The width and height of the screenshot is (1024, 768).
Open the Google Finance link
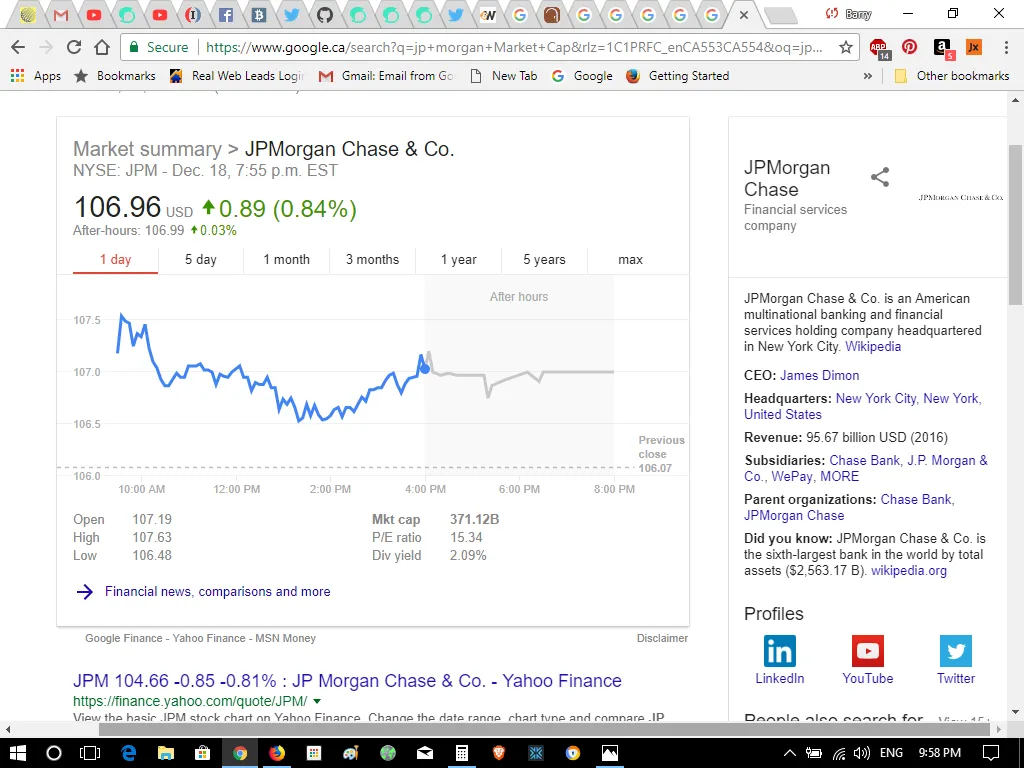[123, 638]
